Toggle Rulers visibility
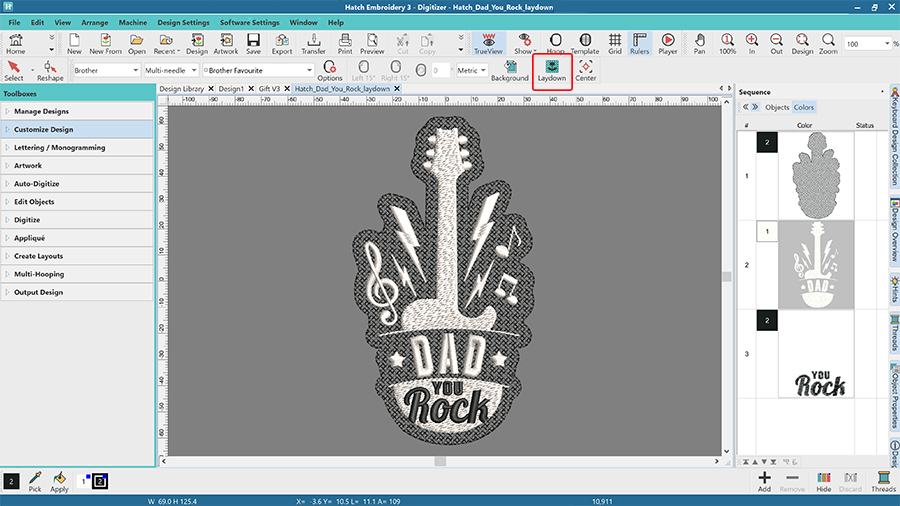 [x=639, y=43]
